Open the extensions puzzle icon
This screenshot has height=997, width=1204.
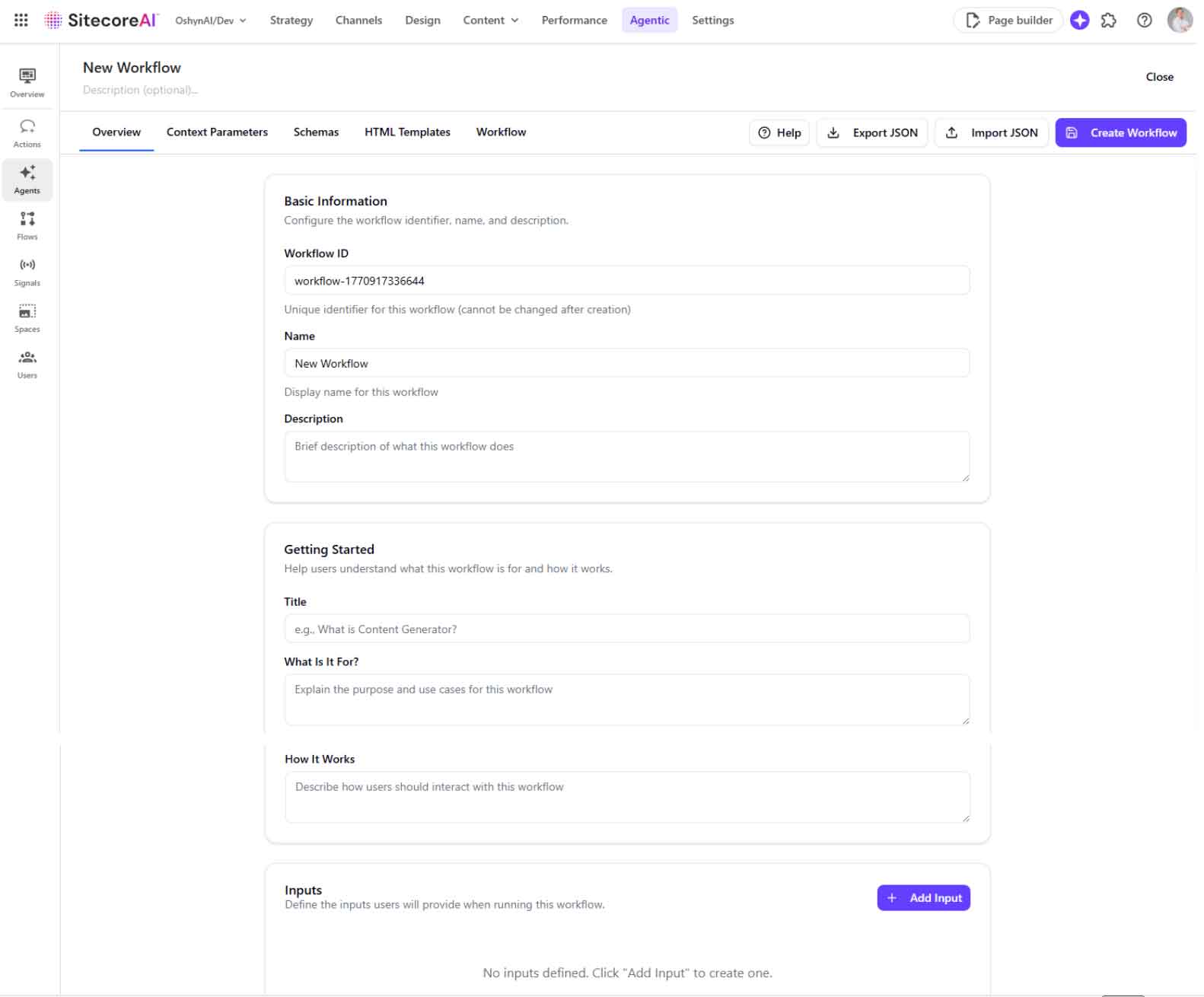(x=1109, y=21)
